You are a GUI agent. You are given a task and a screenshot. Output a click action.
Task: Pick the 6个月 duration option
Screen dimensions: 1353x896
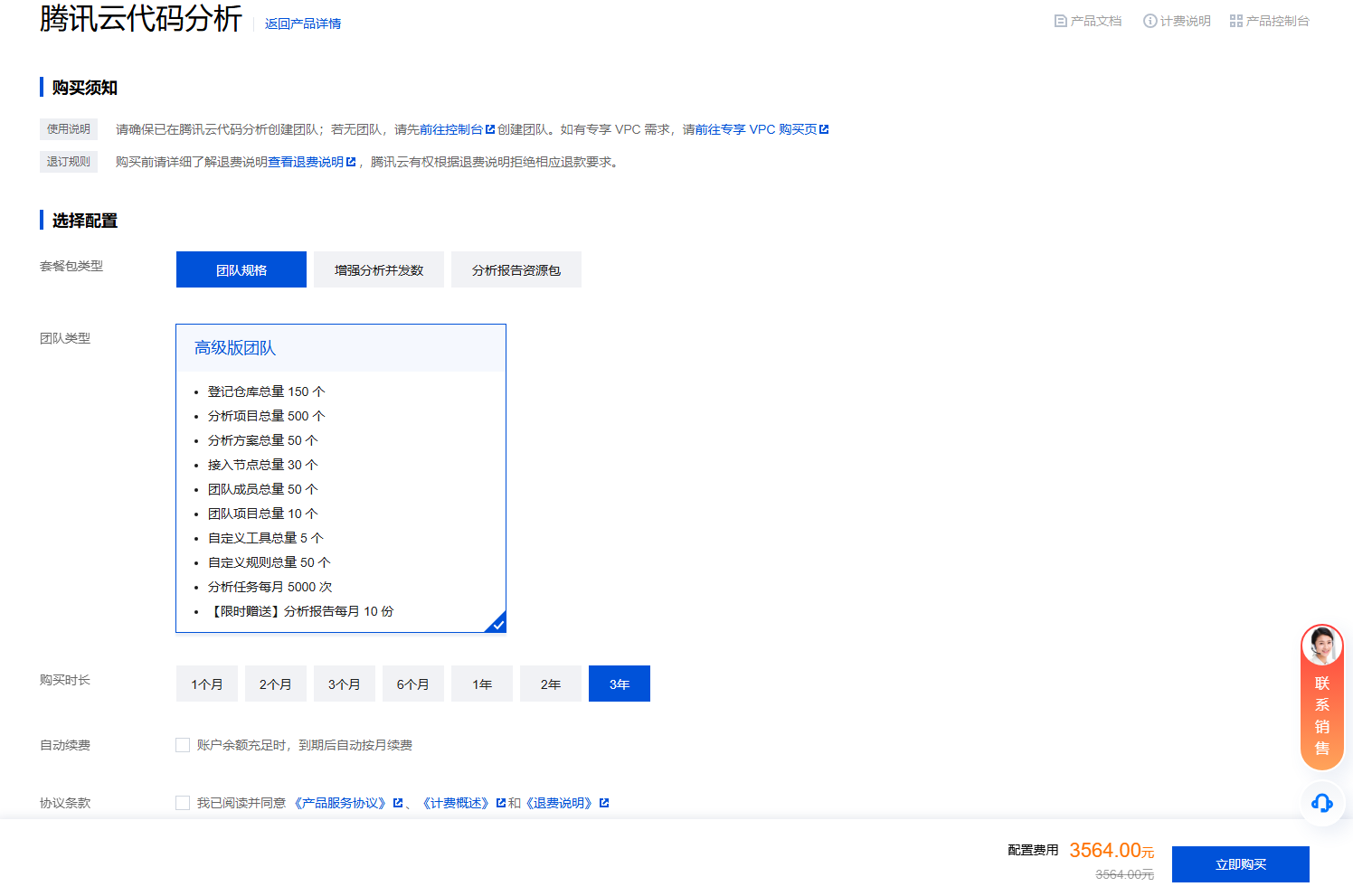click(x=413, y=684)
